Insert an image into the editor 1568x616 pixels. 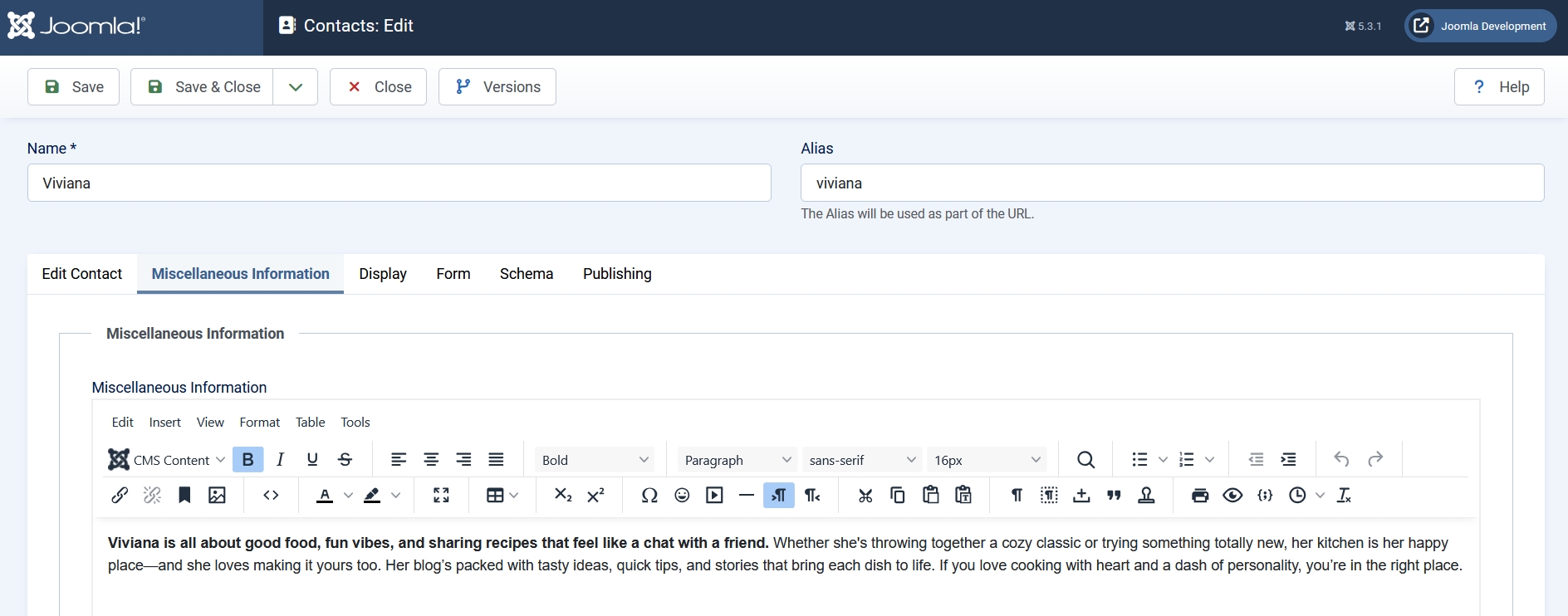[x=217, y=495]
